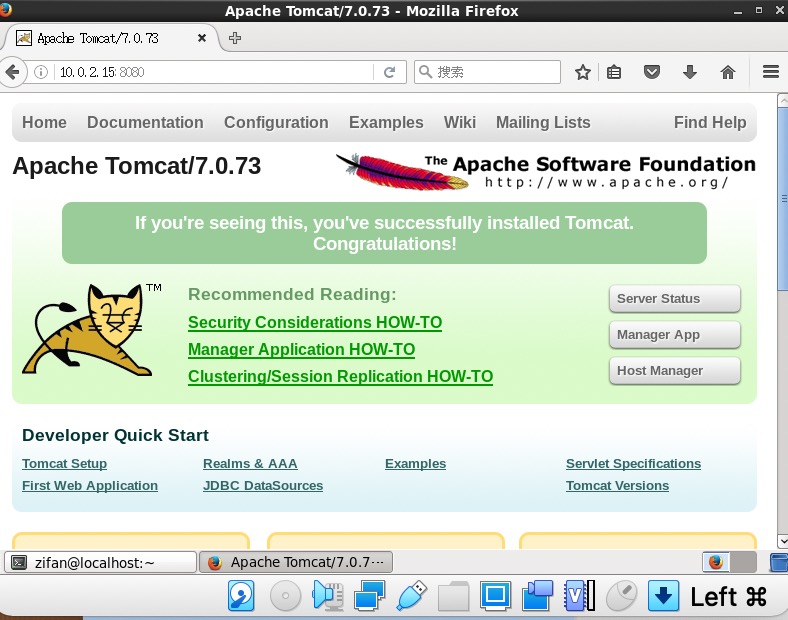
Task: Click the VirtualBox optical disc icon
Action: 285,596
